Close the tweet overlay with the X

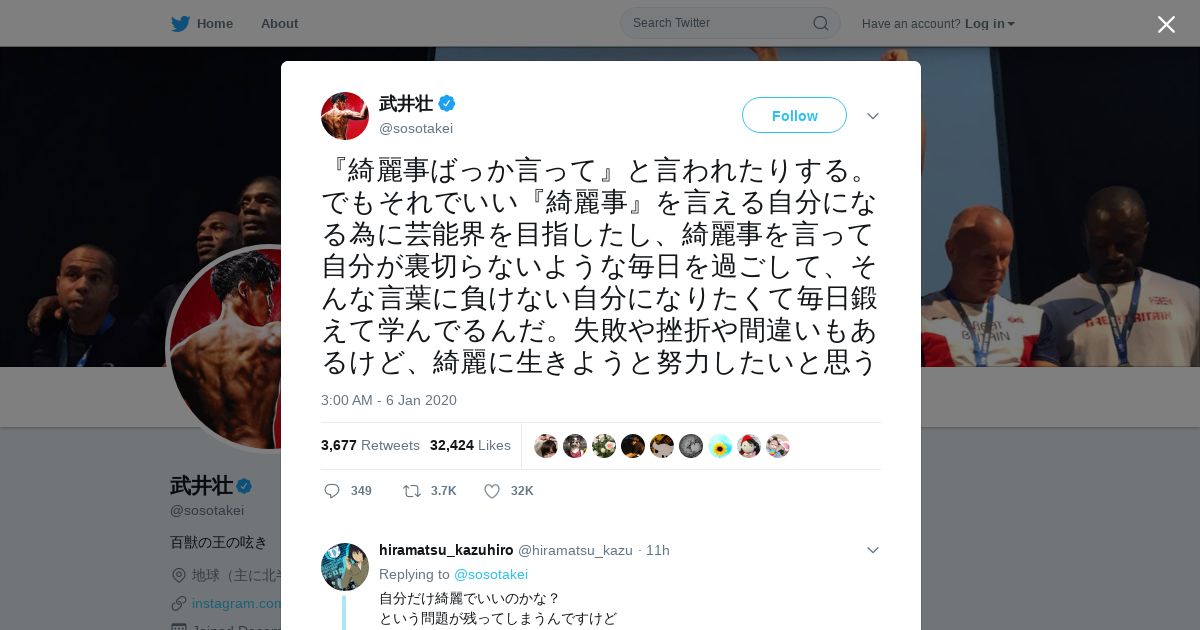(x=1166, y=24)
